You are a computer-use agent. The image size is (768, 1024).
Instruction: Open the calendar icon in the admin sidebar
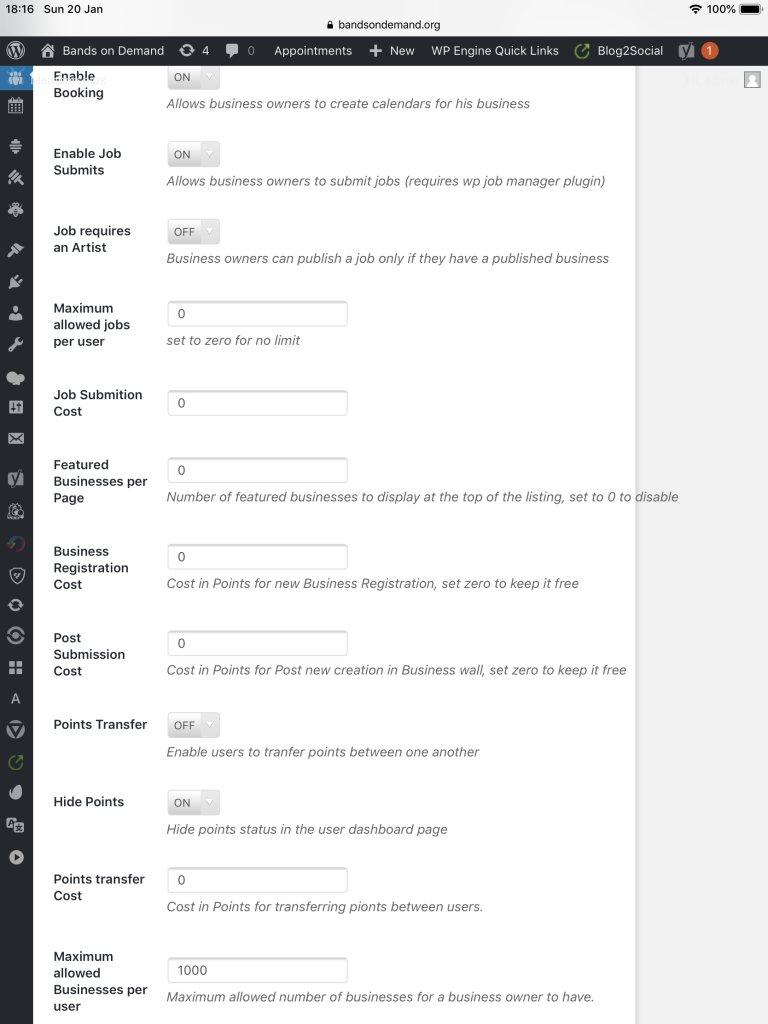click(x=14, y=106)
